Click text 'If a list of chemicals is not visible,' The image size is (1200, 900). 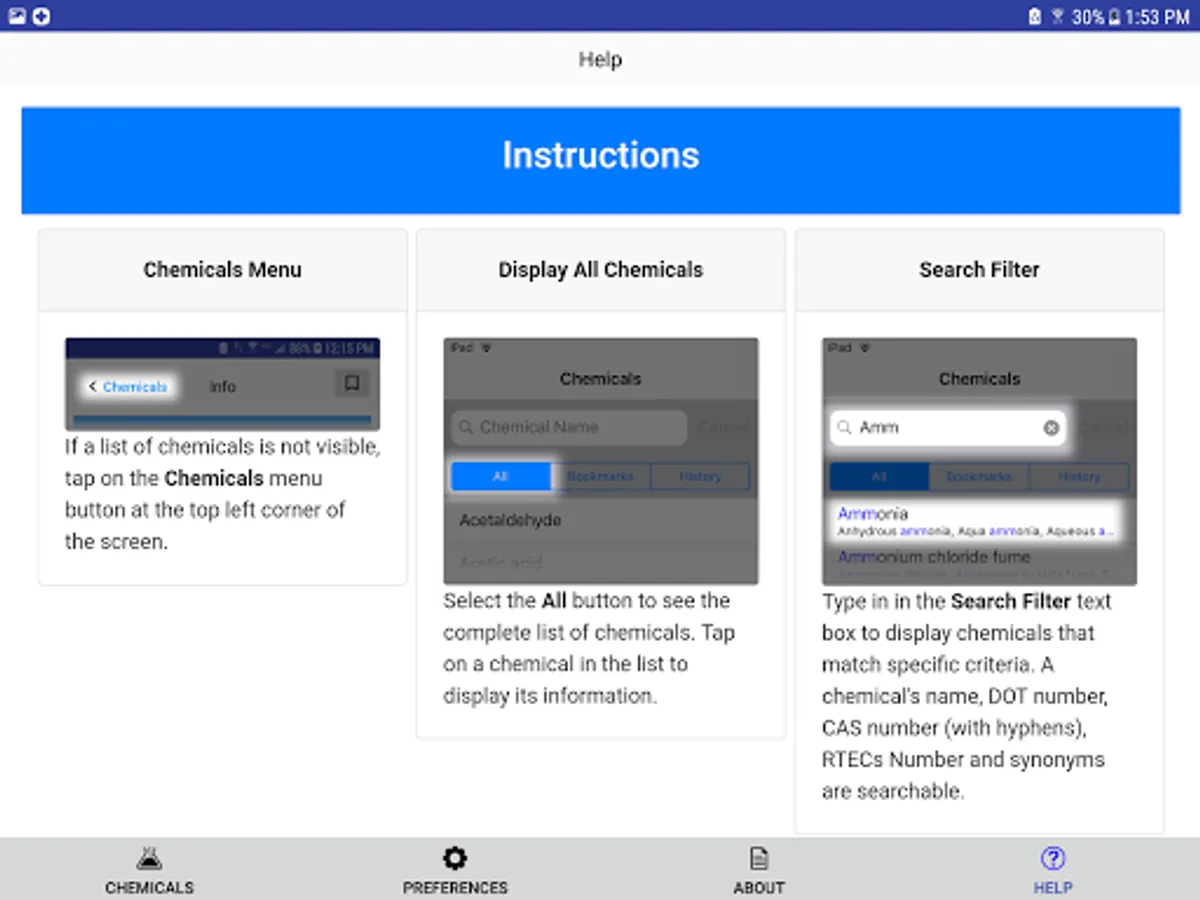point(222,446)
